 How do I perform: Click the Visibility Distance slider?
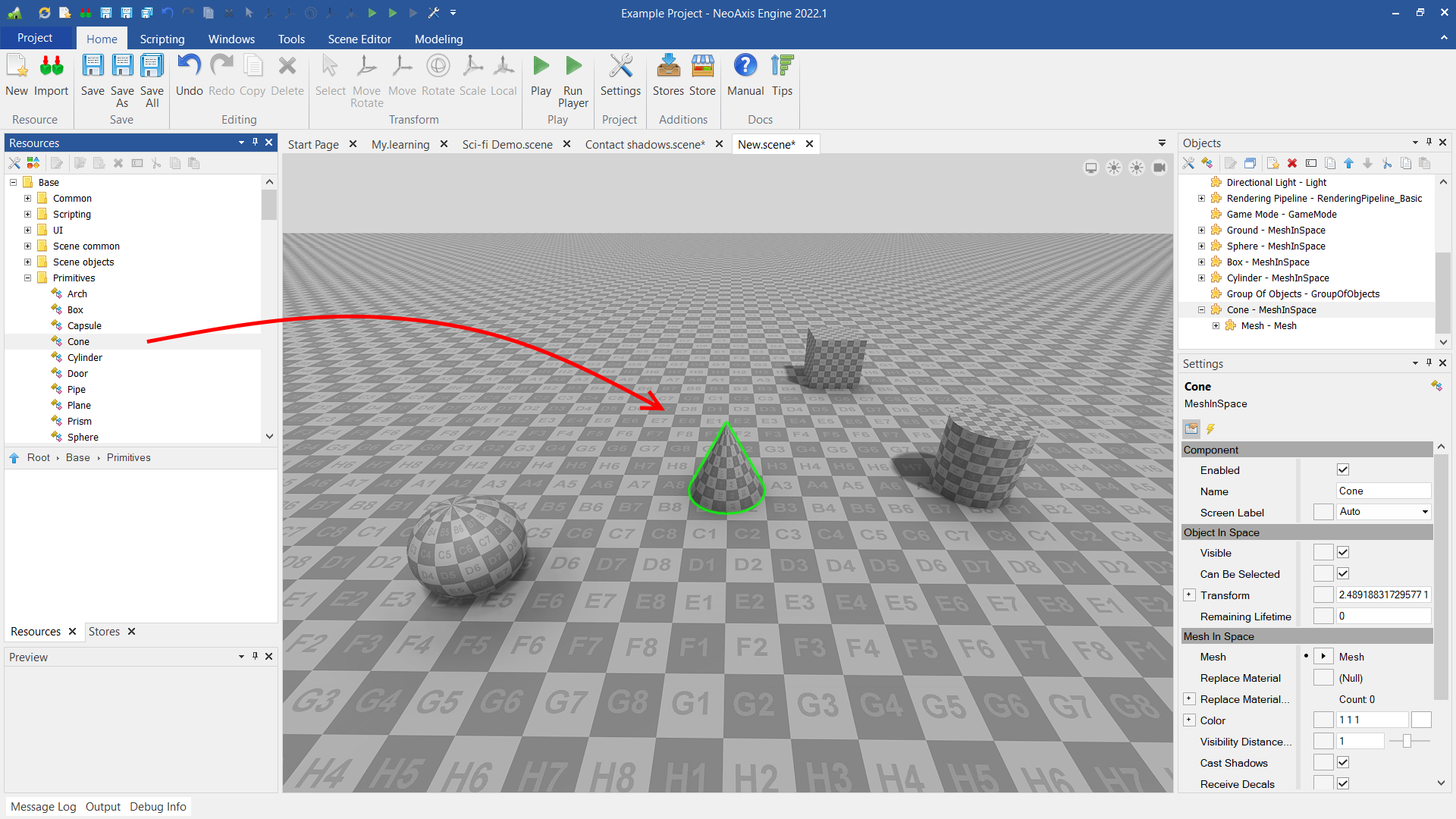(1407, 742)
